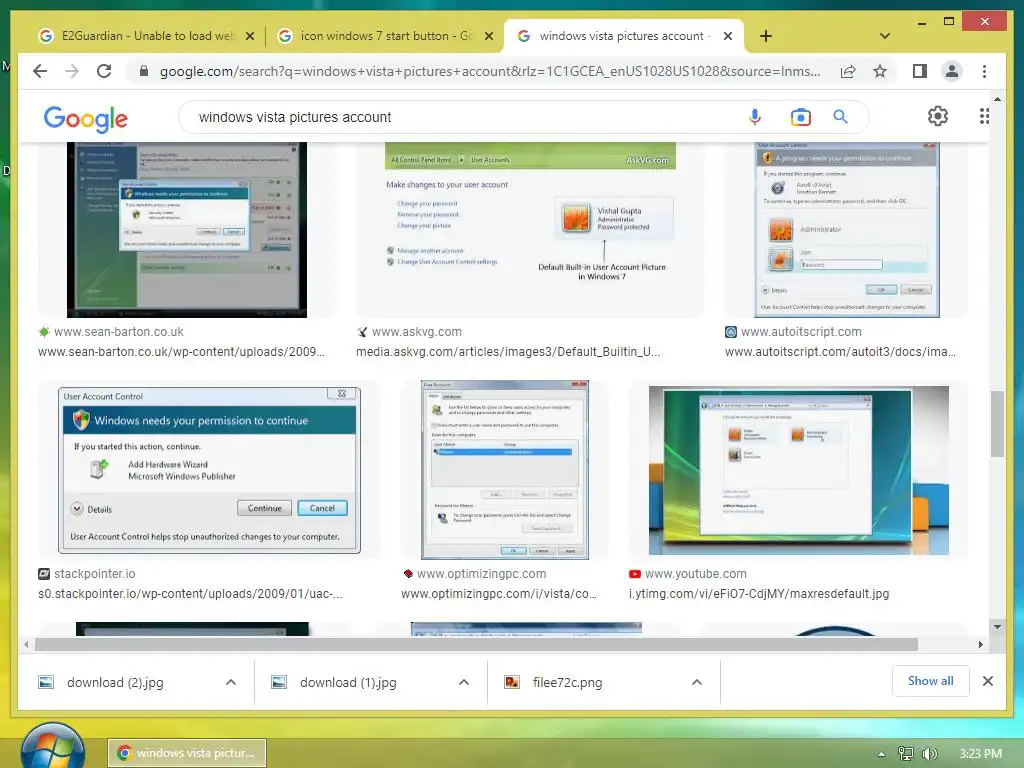This screenshot has width=1024, height=768.
Task: Click the horizontal scrollbar thumb
Action: (x=476, y=644)
